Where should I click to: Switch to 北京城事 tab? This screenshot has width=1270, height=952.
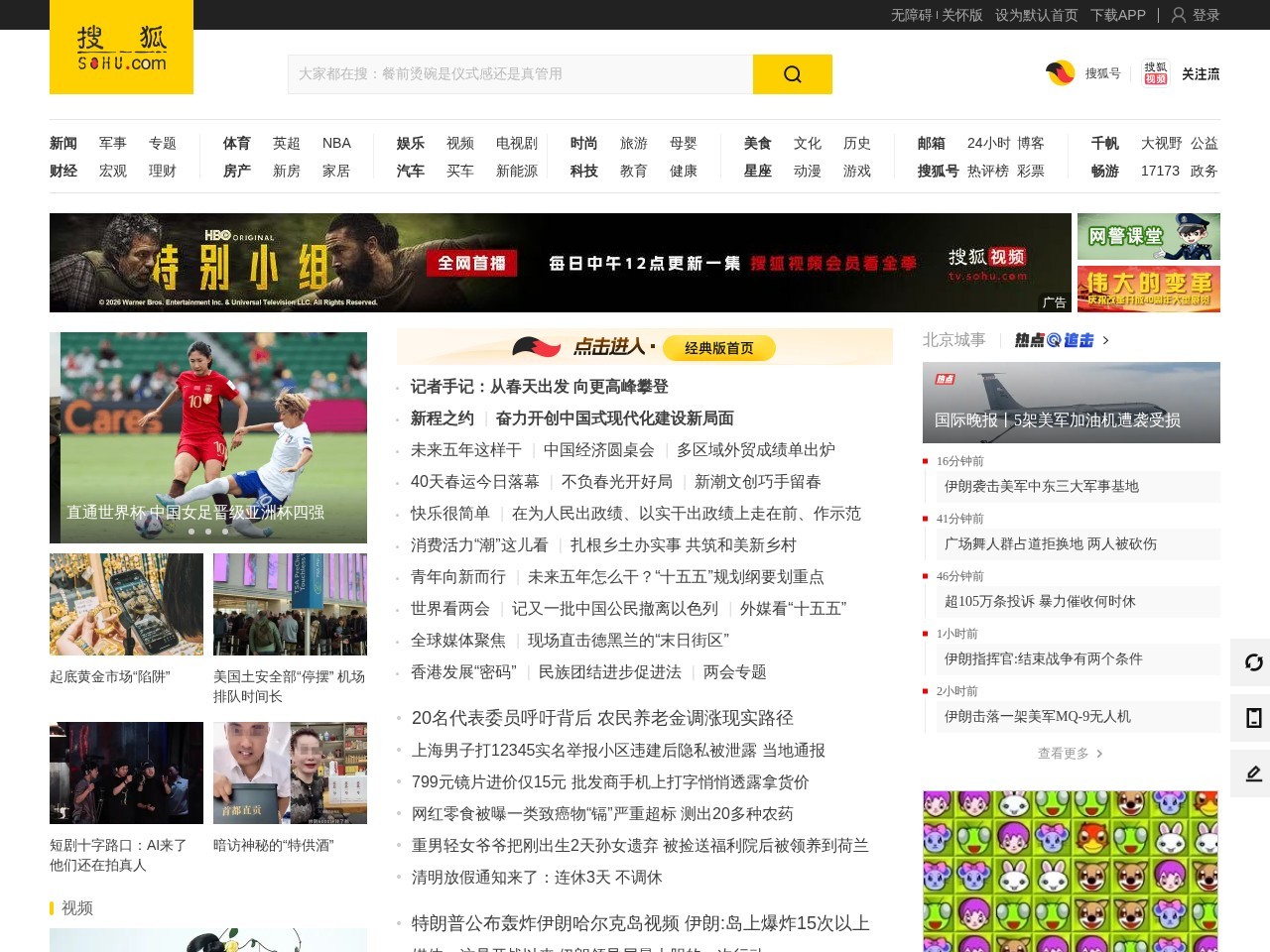pyautogui.click(x=953, y=340)
